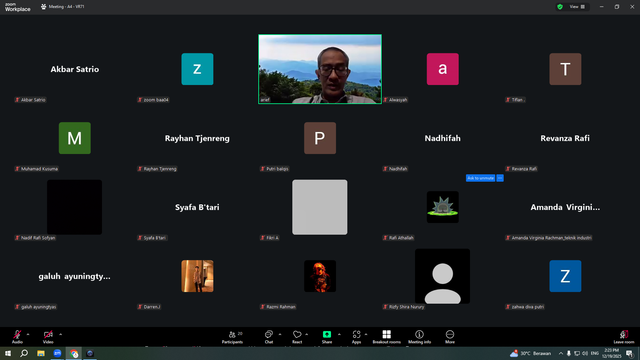This screenshot has width=640, height=360.
Task: Select Fikri A's gray profile picture
Action: click(320, 207)
